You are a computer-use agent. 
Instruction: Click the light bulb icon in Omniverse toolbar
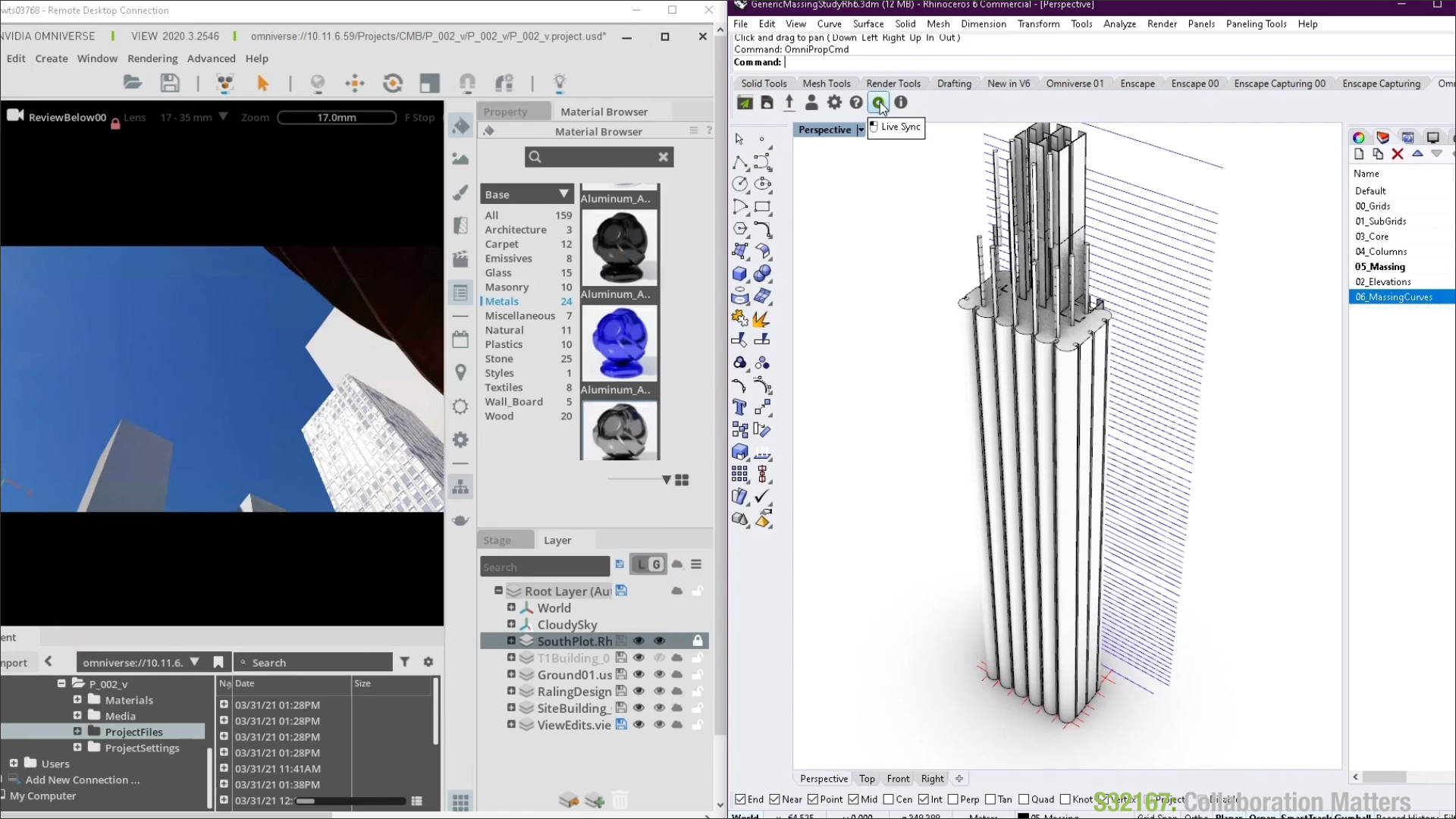point(560,83)
